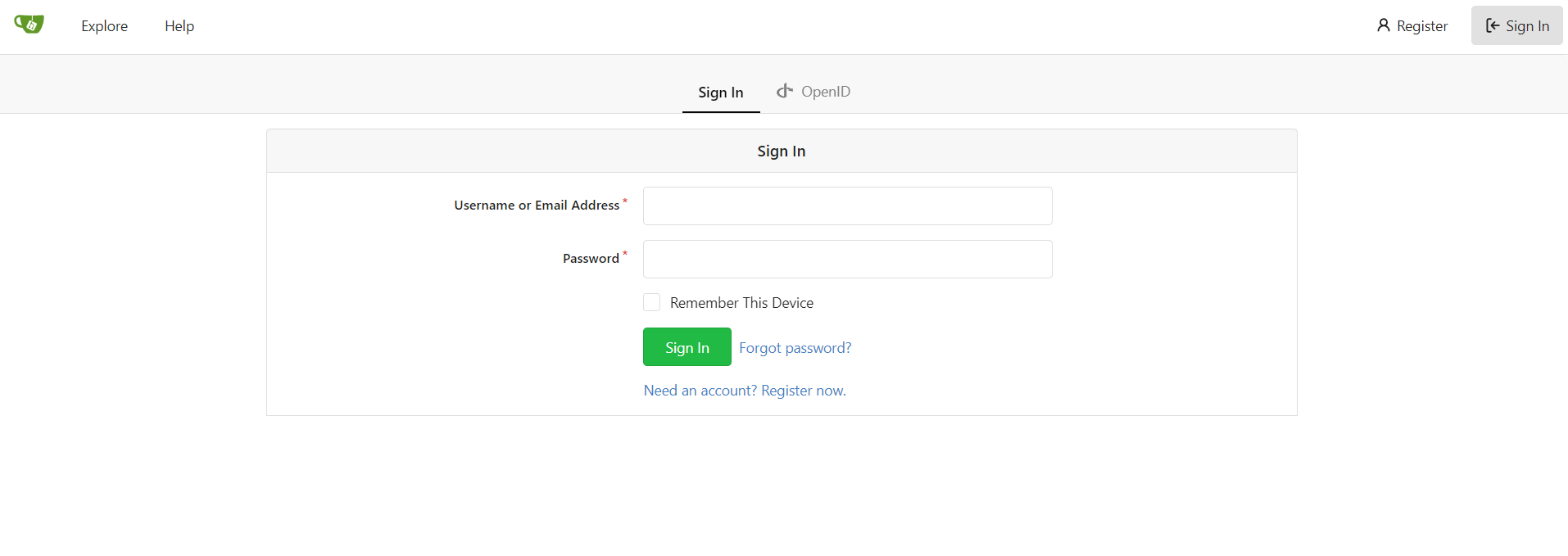Follow the Need an account? Register now link

(x=745, y=391)
